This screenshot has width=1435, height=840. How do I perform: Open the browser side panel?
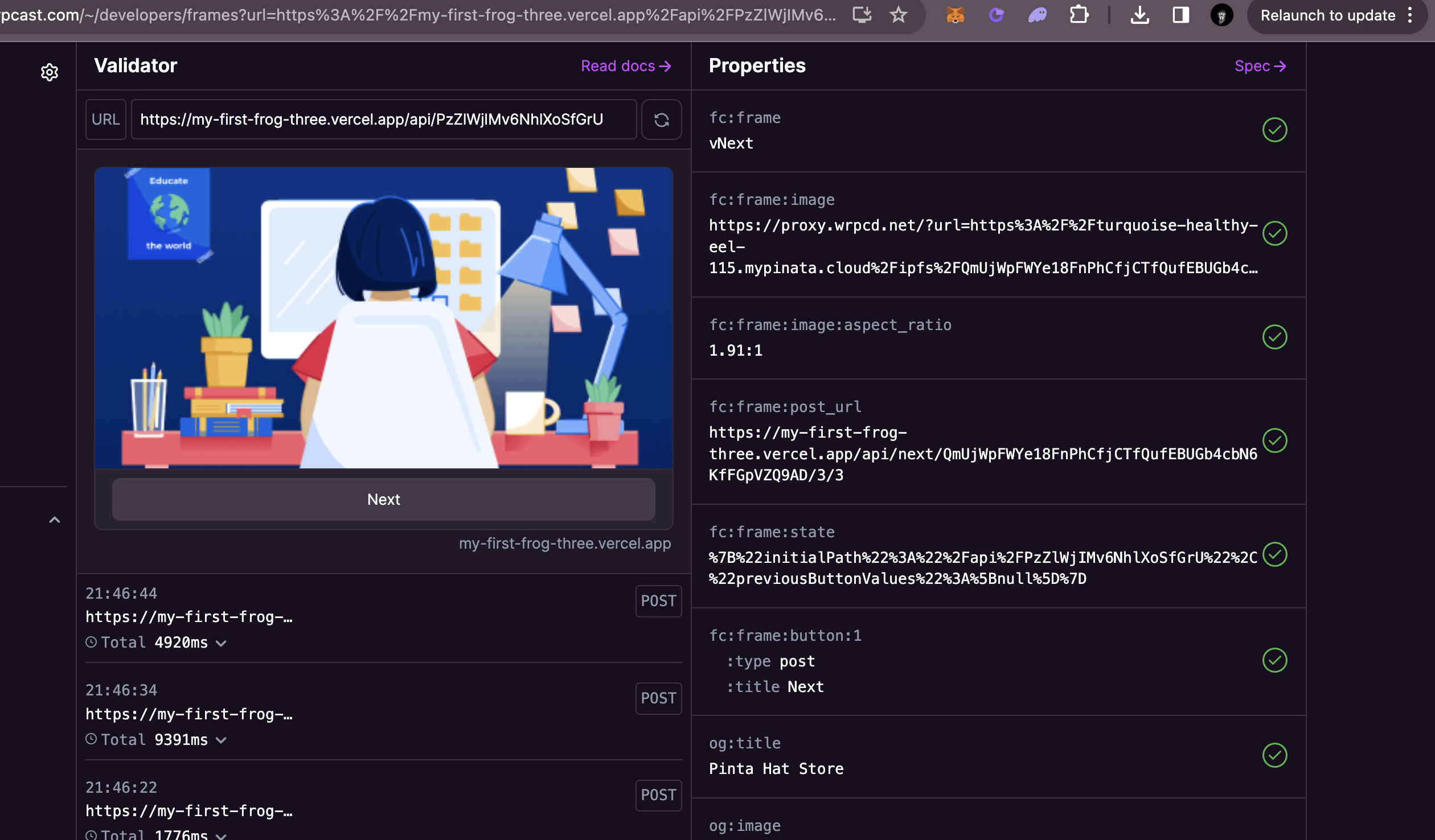click(1180, 15)
